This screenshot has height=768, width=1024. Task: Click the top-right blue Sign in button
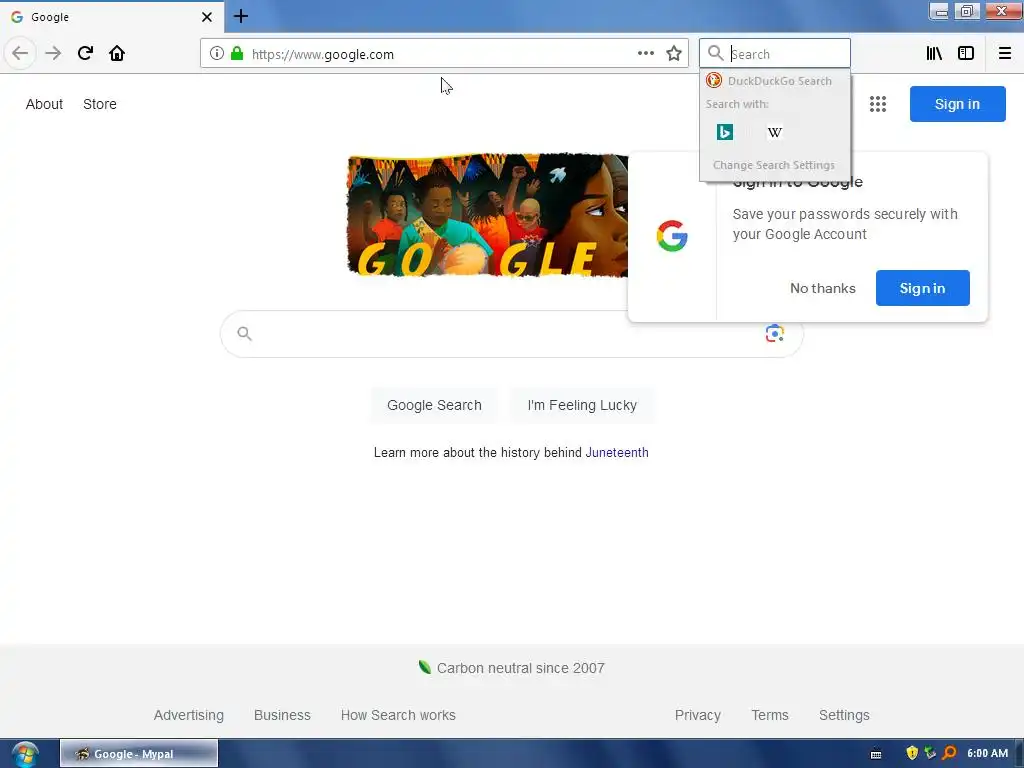(x=957, y=104)
